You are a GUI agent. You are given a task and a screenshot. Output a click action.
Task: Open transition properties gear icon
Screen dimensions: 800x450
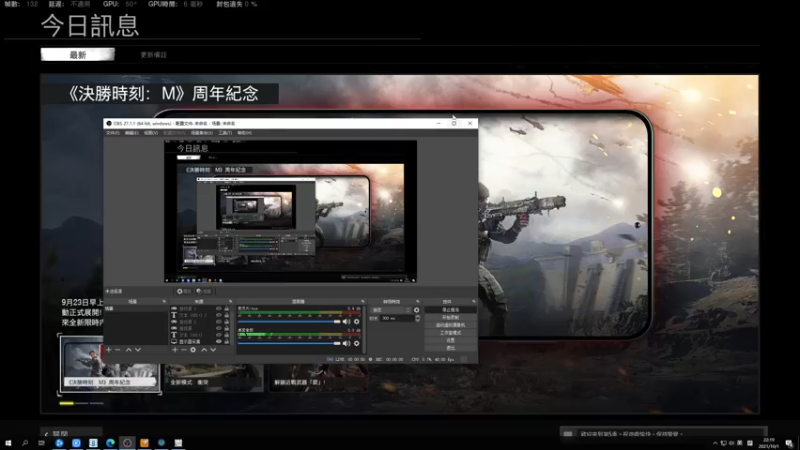click(417, 310)
